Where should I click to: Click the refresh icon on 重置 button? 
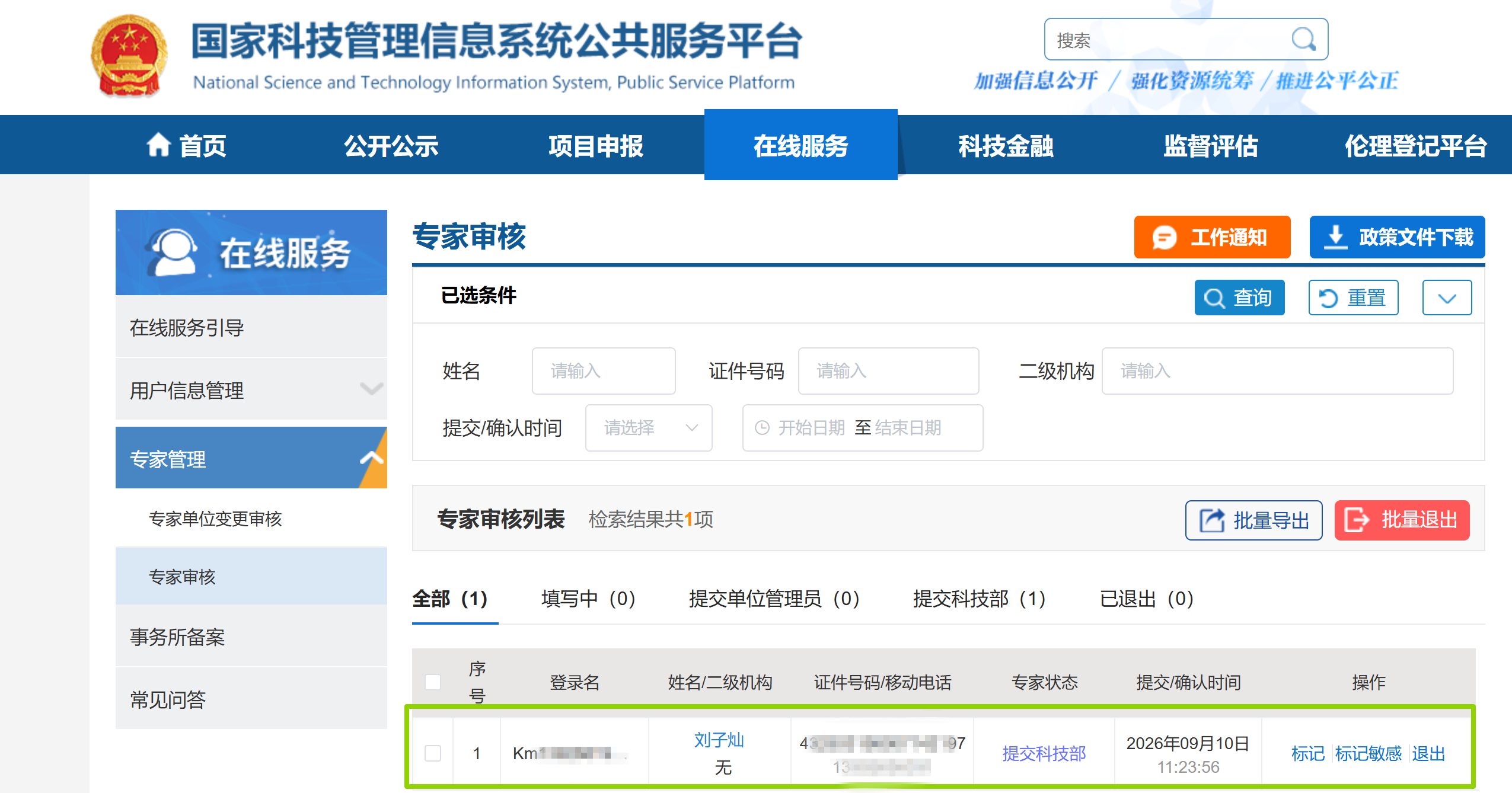click(1328, 298)
